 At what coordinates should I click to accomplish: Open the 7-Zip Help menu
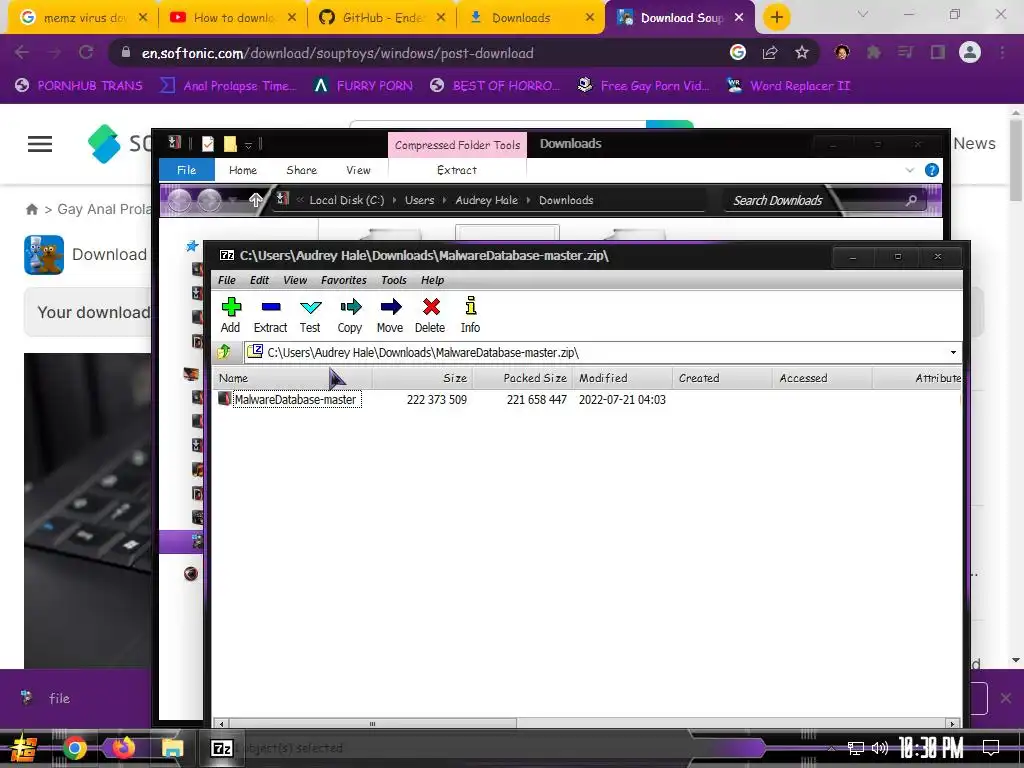432,280
